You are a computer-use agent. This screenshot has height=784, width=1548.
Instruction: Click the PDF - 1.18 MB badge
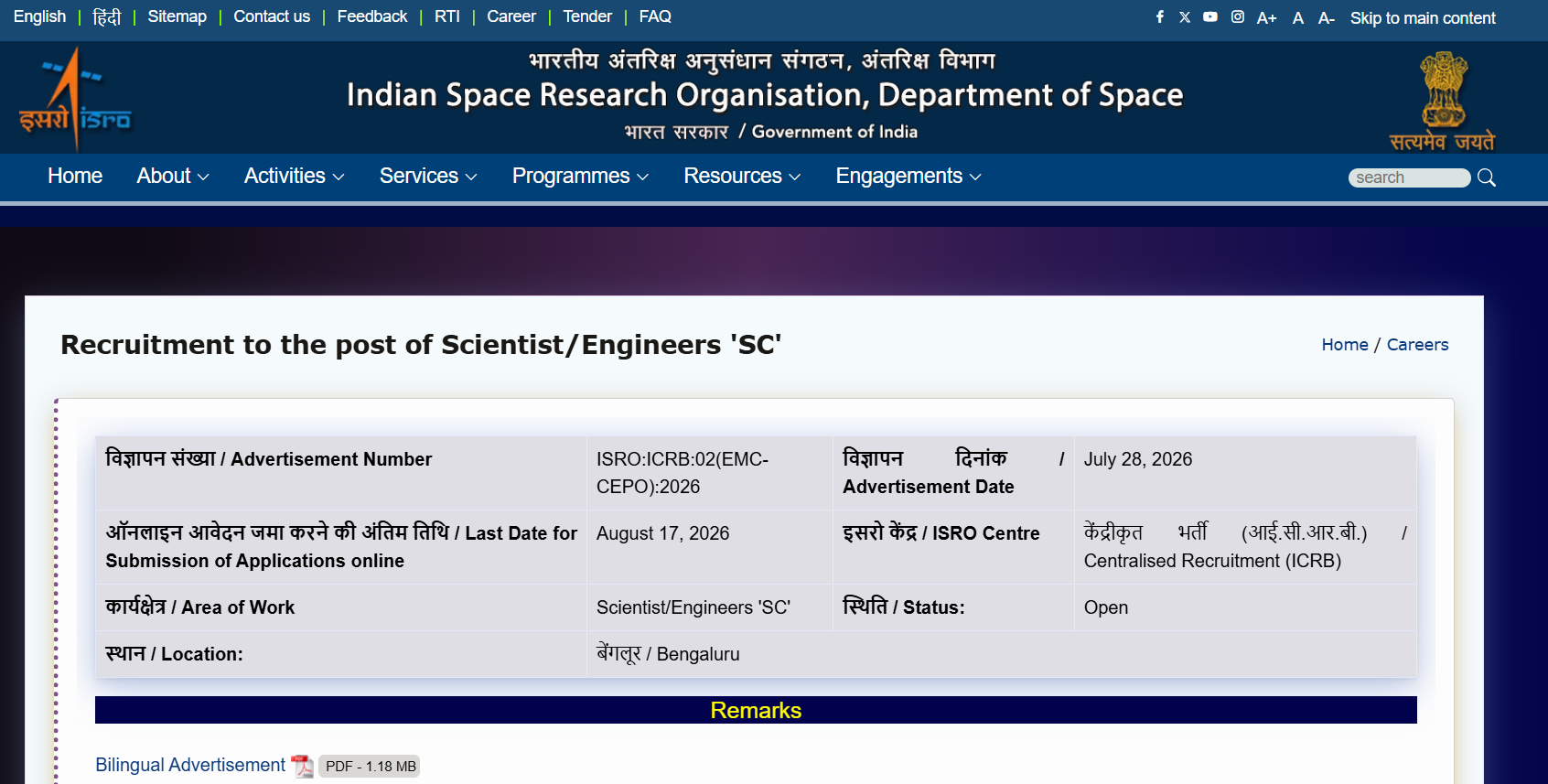(x=370, y=767)
